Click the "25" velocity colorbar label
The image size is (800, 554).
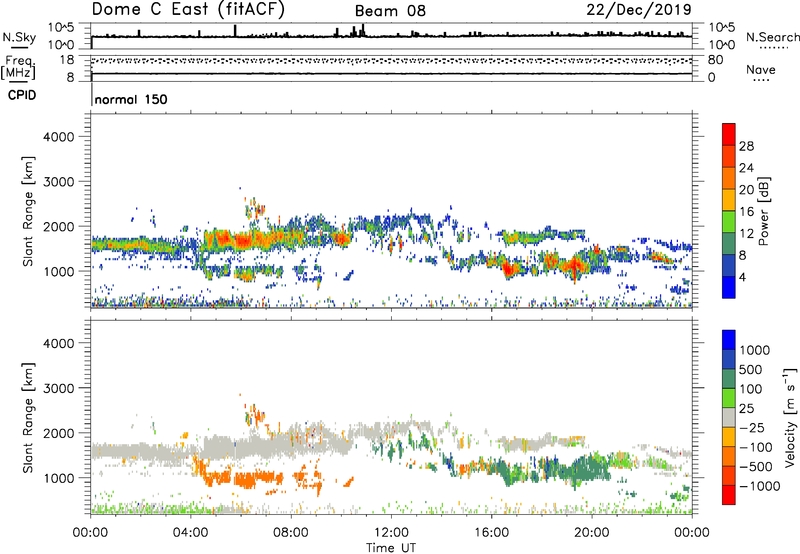pyautogui.click(x=747, y=408)
